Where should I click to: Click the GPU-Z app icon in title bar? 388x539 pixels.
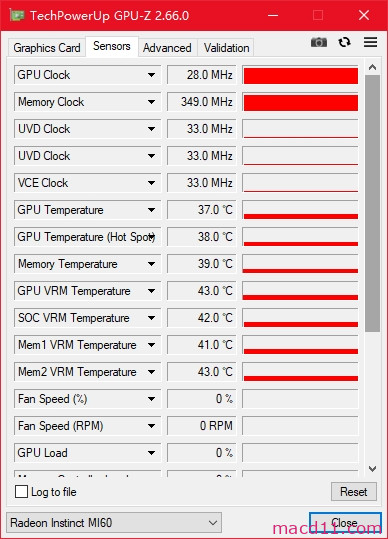[17, 15]
